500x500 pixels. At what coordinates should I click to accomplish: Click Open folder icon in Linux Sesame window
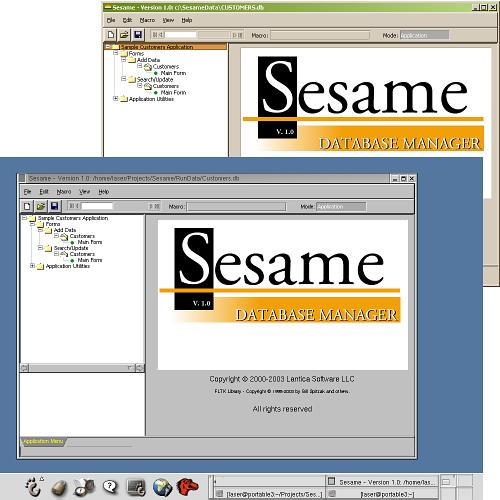tap(41, 206)
